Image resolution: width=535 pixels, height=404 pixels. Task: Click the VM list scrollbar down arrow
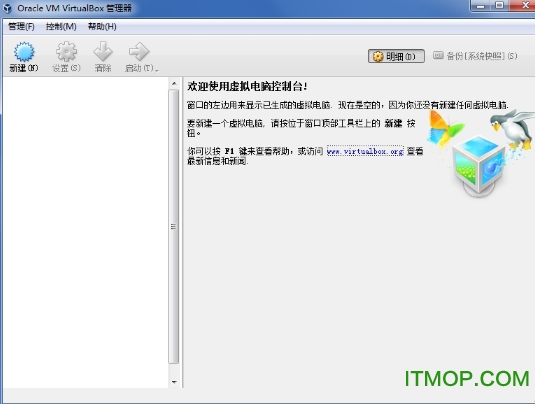coord(174,382)
